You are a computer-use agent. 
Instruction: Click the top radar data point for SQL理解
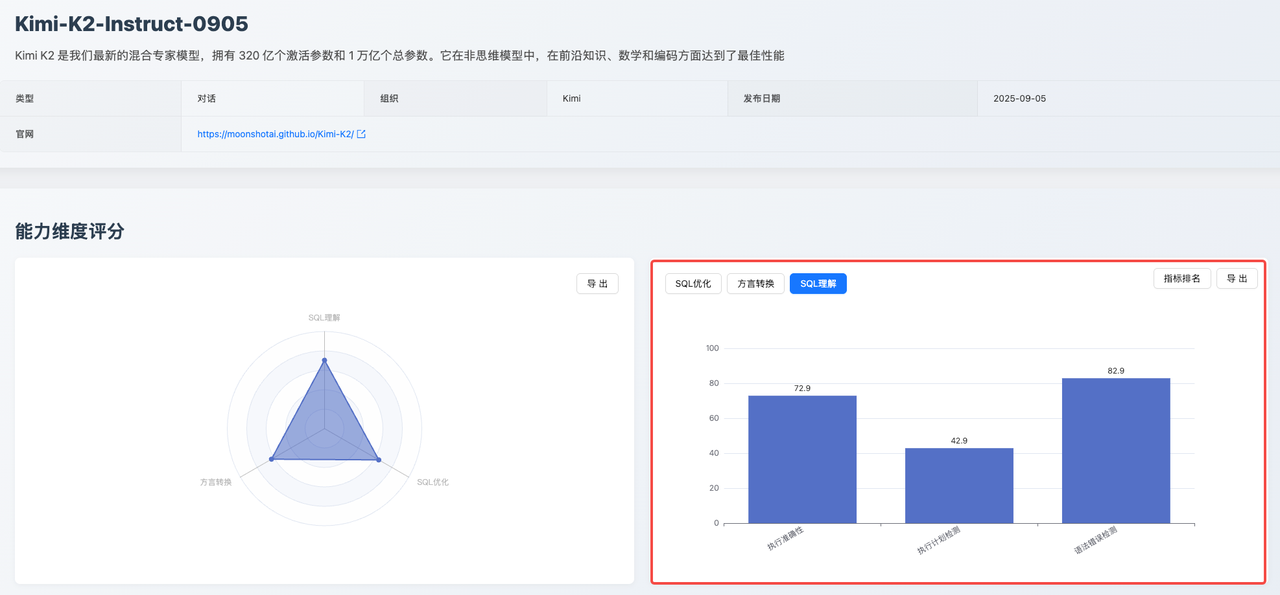click(x=324, y=360)
